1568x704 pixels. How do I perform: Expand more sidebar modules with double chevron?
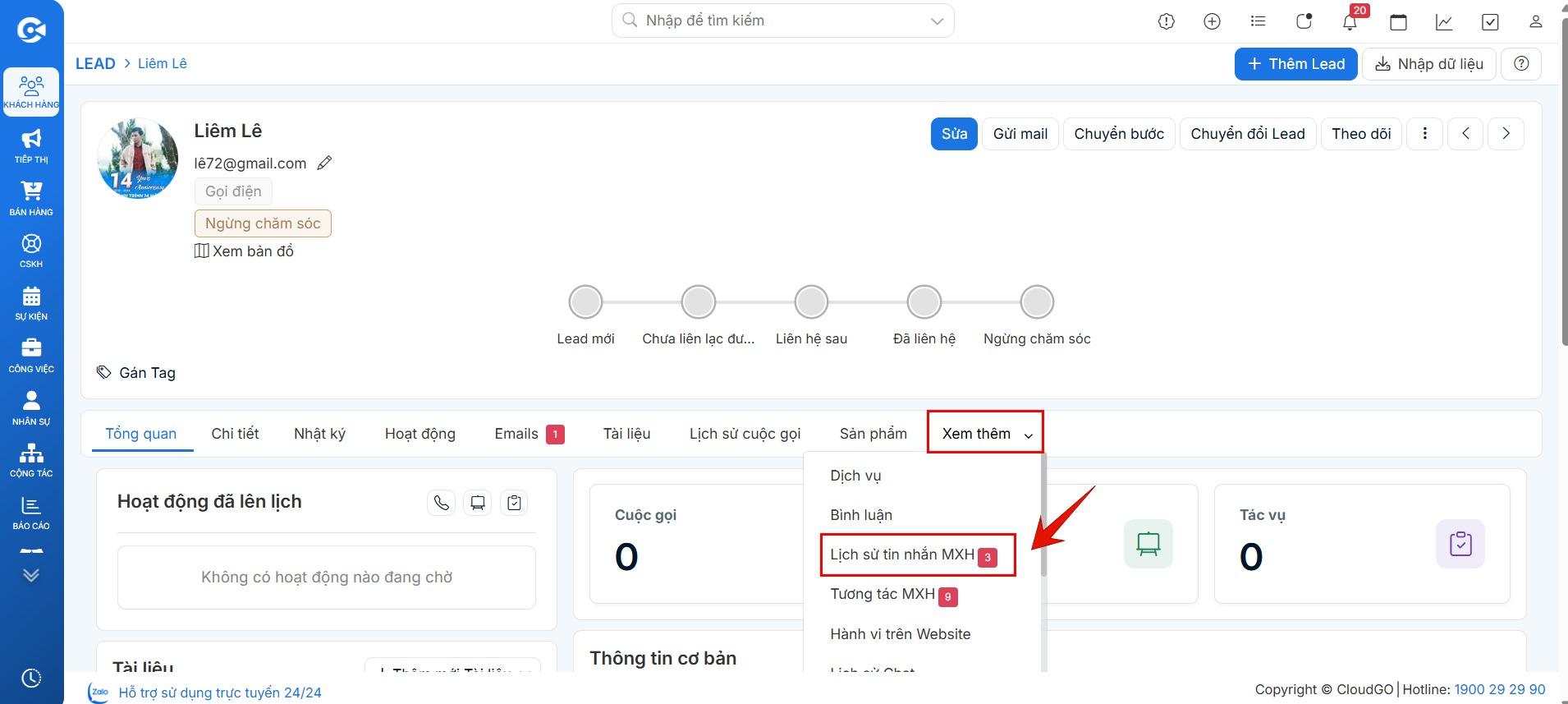31,575
